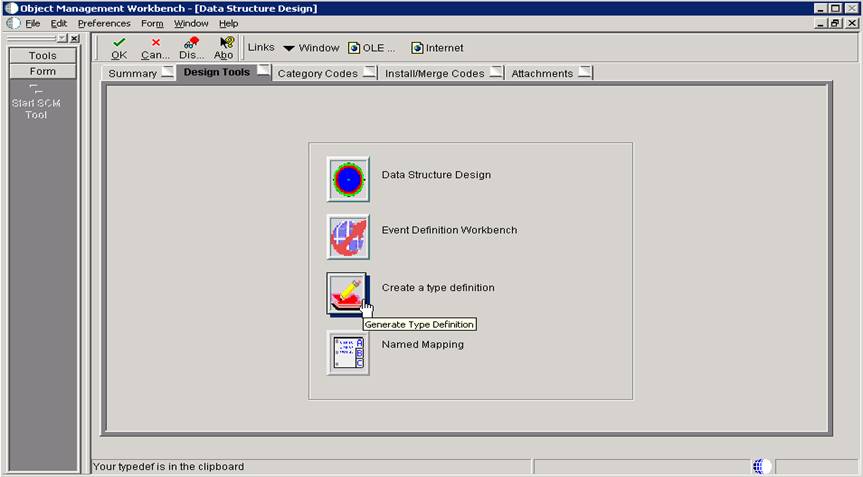Open the File menu
Screen dimensions: 863x477
pos(32,24)
